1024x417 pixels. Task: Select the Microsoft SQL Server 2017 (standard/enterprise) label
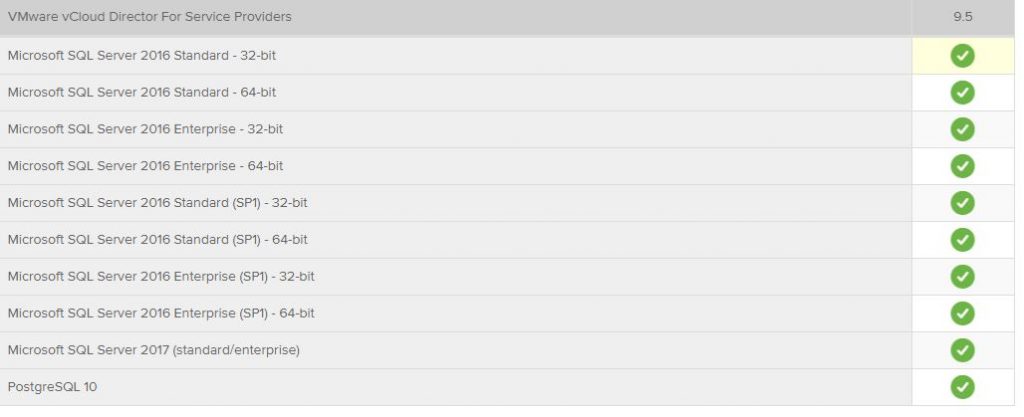point(153,350)
